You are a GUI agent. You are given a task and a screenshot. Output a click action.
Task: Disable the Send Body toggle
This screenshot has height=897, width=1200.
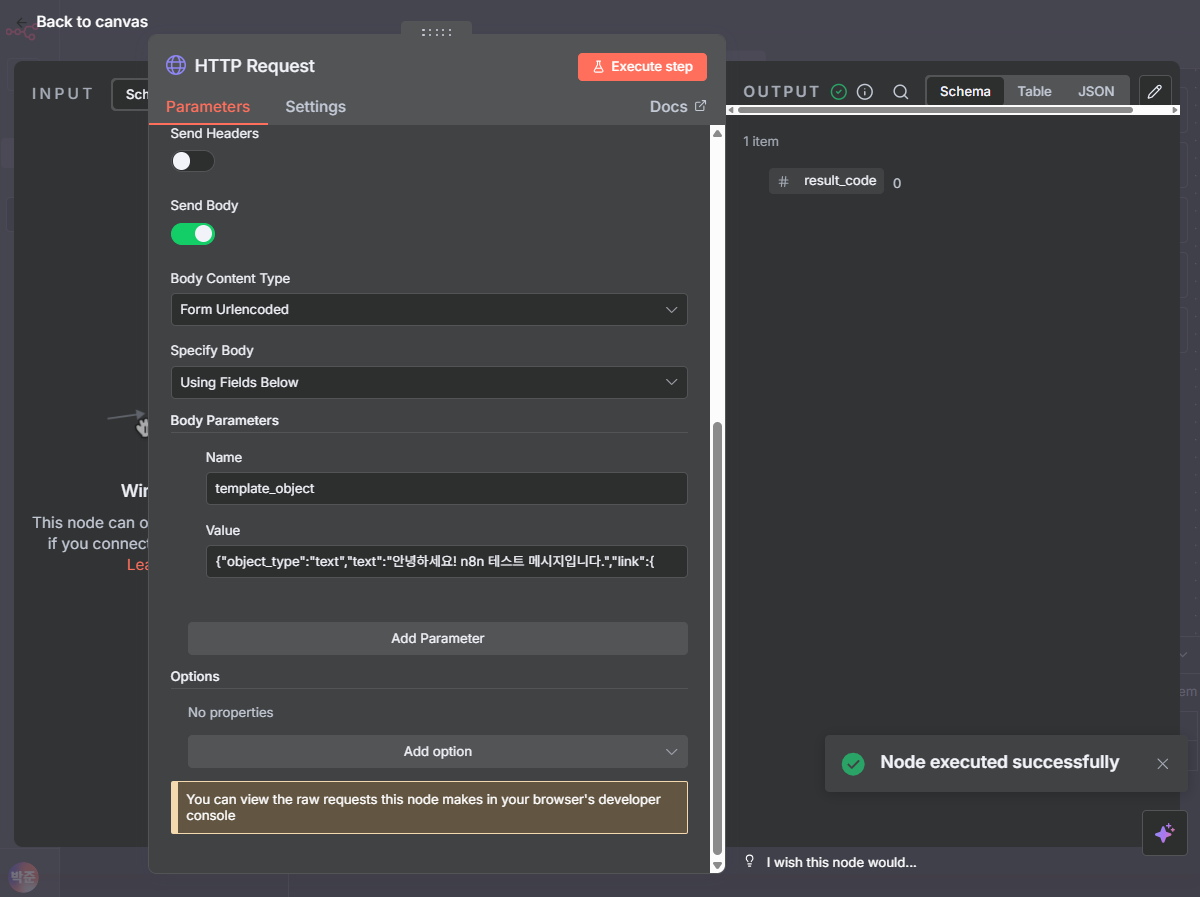click(193, 234)
